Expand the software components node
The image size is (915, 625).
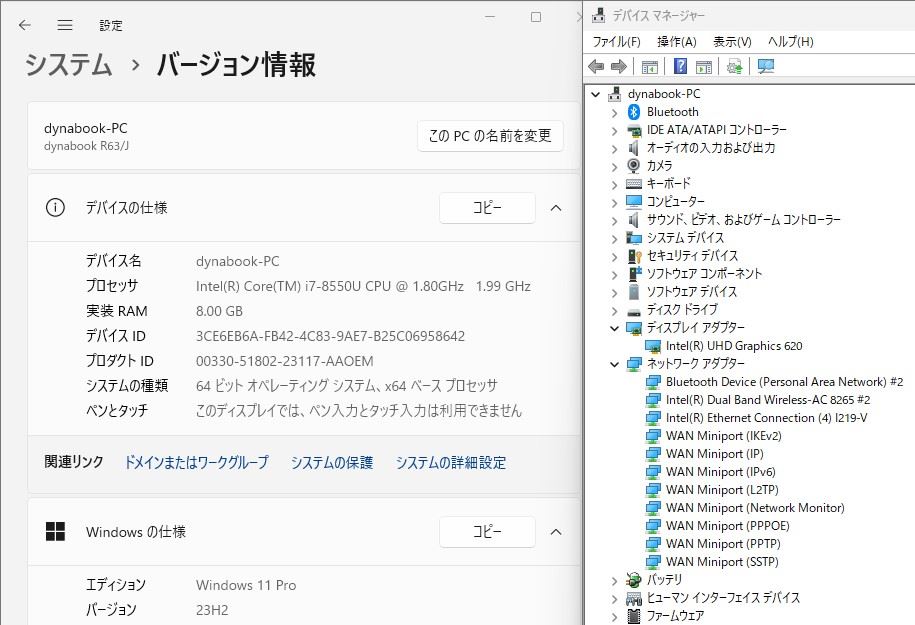click(614, 274)
